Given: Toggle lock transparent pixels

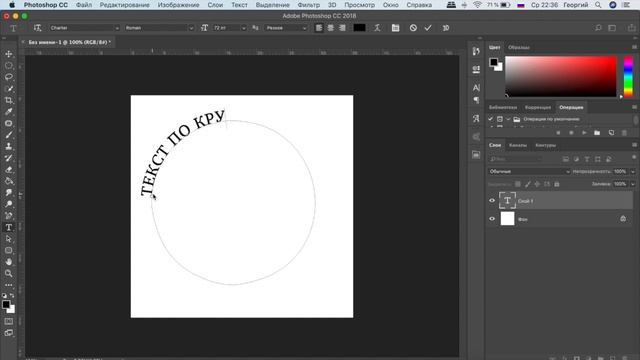Looking at the screenshot, I should 518,184.
